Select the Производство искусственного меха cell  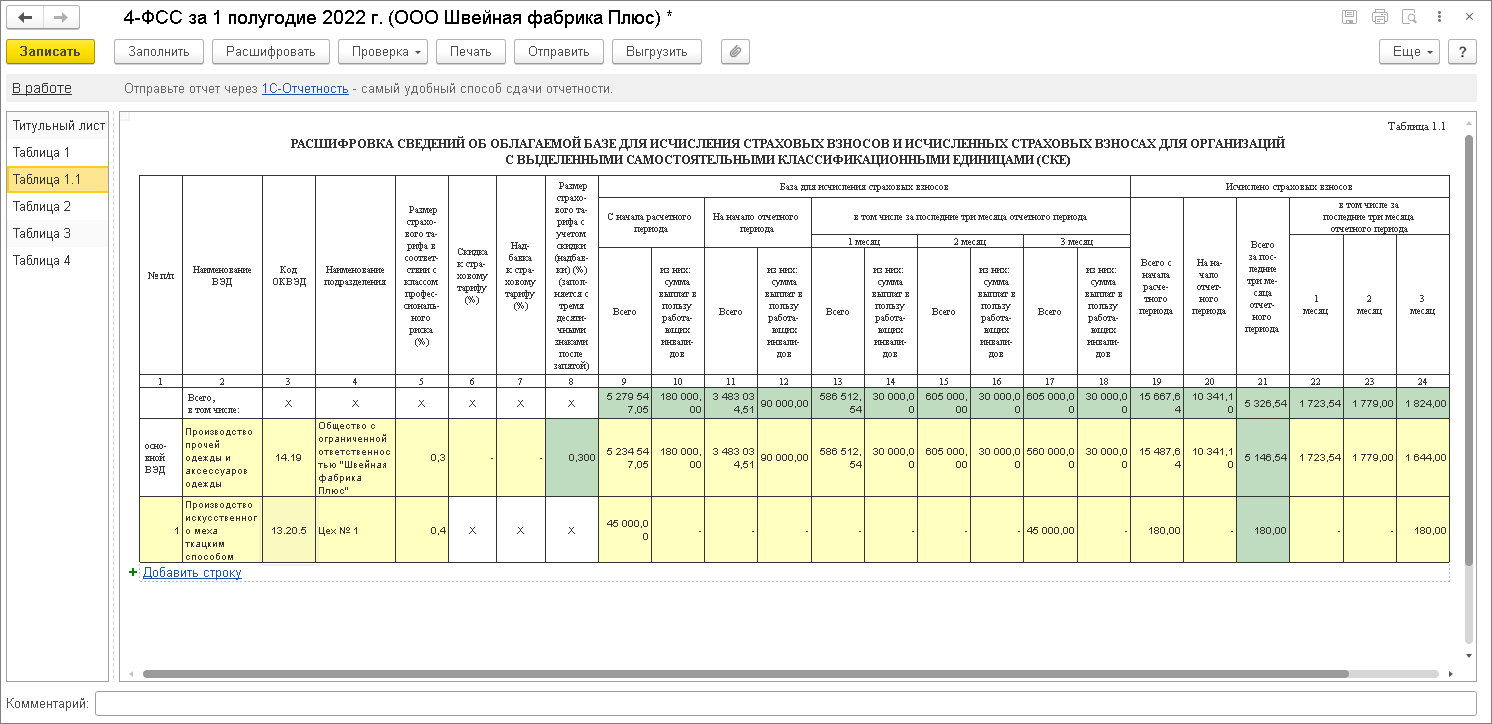221,530
